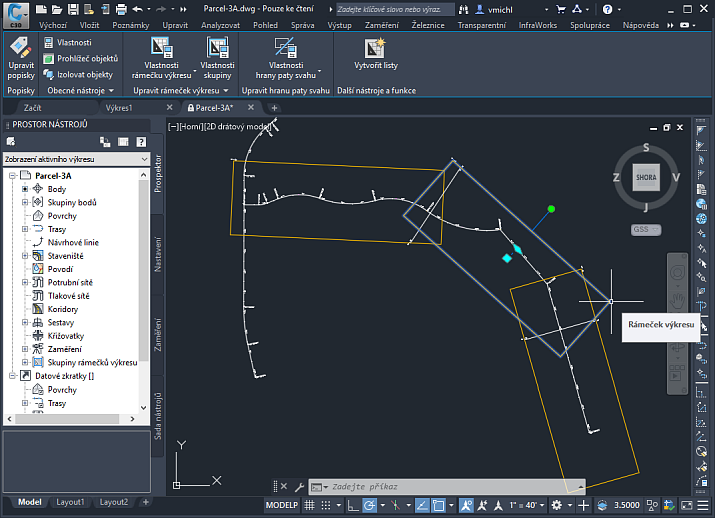Expand the Trasy tree node
Image resolution: width=715 pixels, height=518 pixels.
pyautogui.click(x=25, y=229)
